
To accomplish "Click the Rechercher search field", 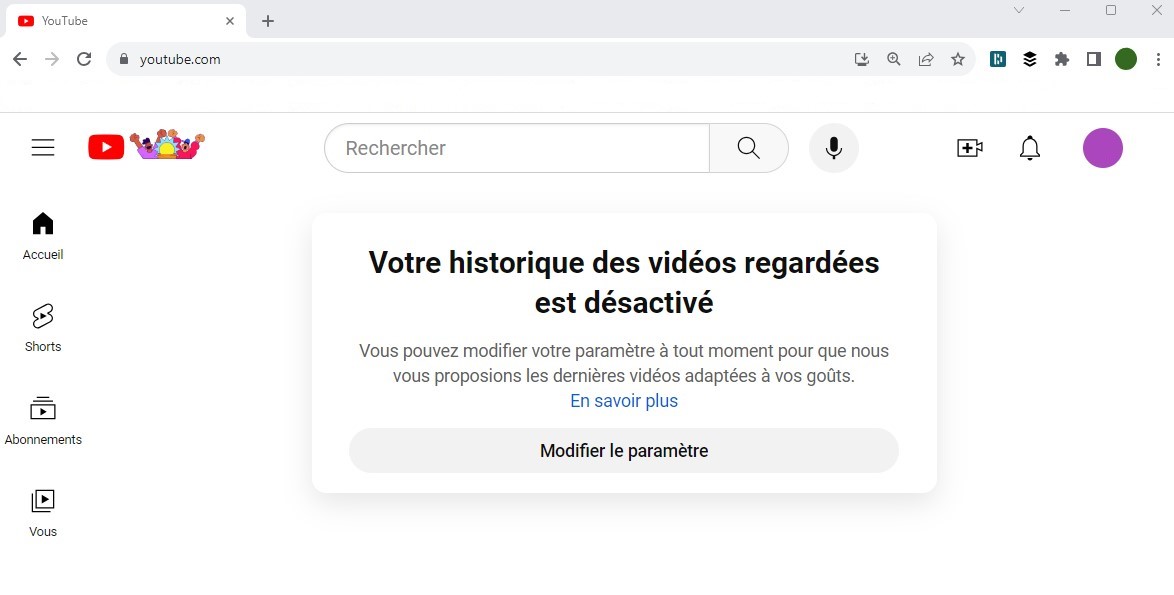I will [x=517, y=148].
